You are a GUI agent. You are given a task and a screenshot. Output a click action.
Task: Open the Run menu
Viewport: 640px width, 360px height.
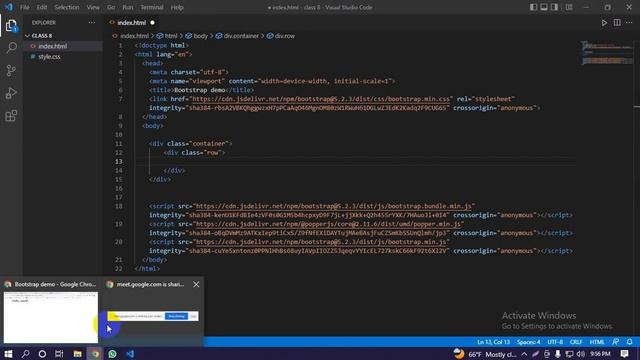tap(128, 7)
